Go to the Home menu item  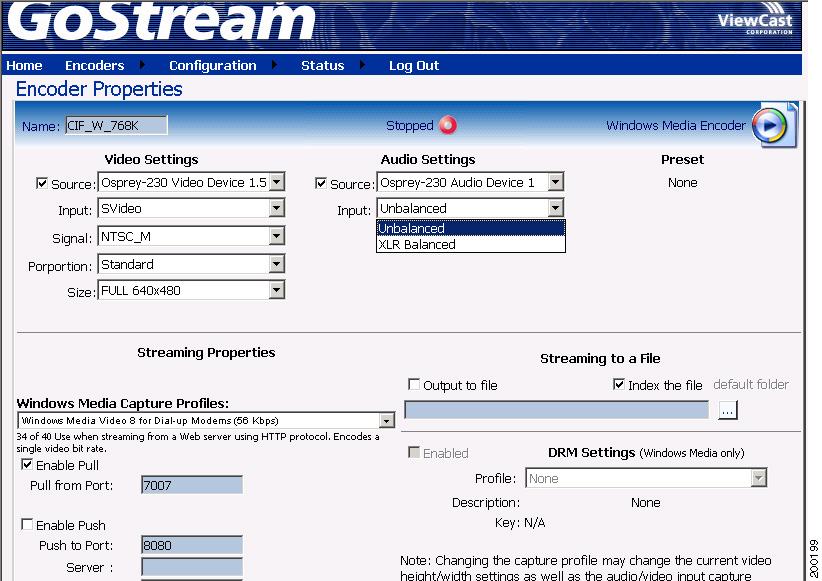(x=24, y=66)
